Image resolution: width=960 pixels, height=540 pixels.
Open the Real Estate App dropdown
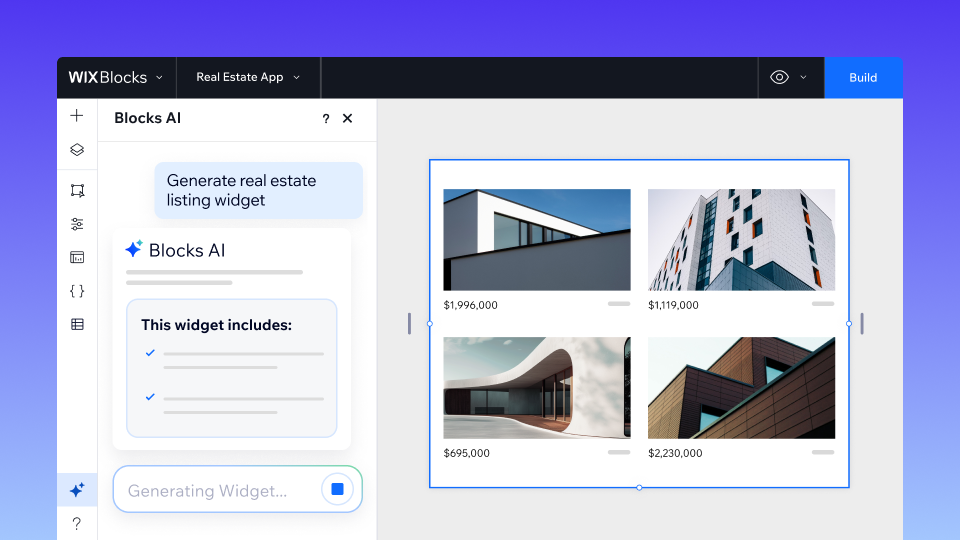coord(248,77)
